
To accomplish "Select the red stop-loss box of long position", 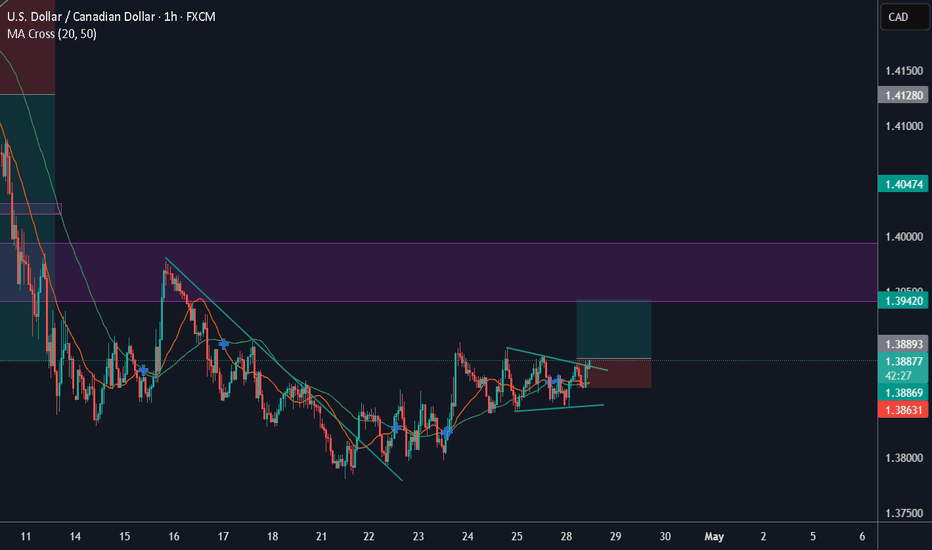I will pyautogui.click(x=614, y=373).
